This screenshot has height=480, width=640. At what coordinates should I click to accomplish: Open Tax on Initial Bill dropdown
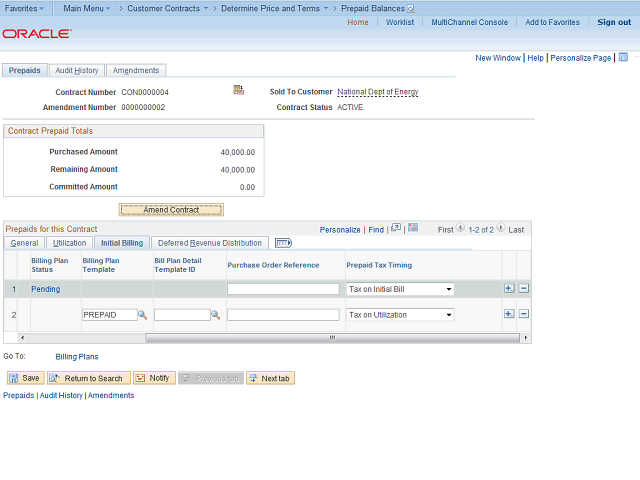click(400, 289)
